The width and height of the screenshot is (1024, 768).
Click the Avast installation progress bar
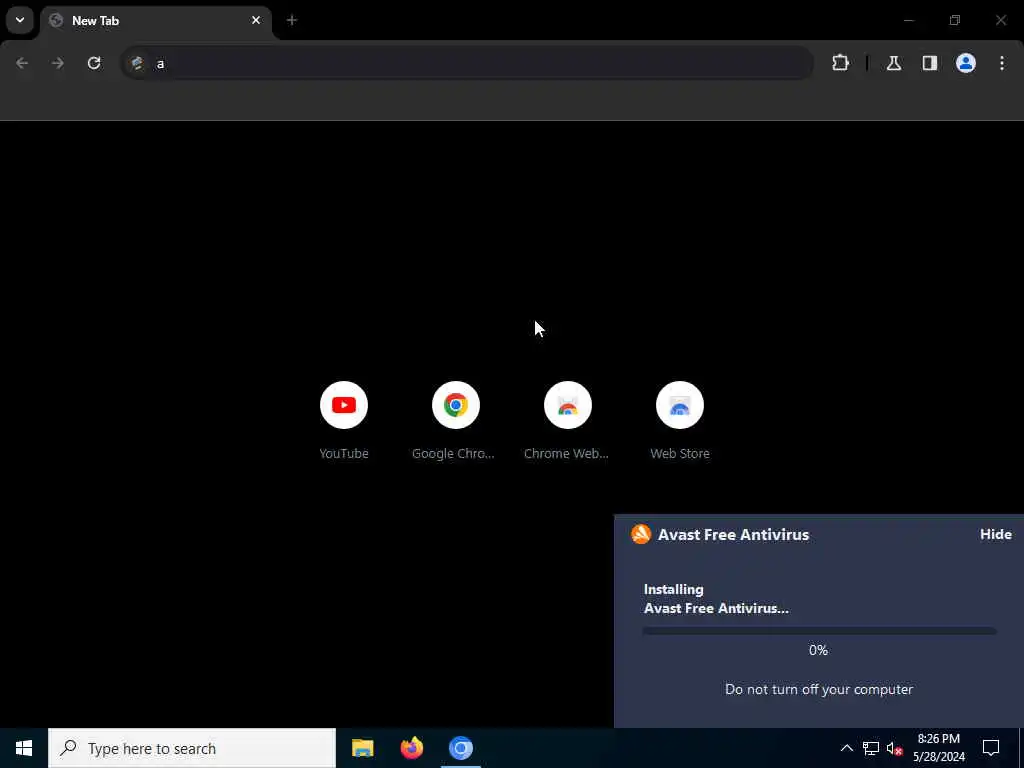[x=819, y=632]
